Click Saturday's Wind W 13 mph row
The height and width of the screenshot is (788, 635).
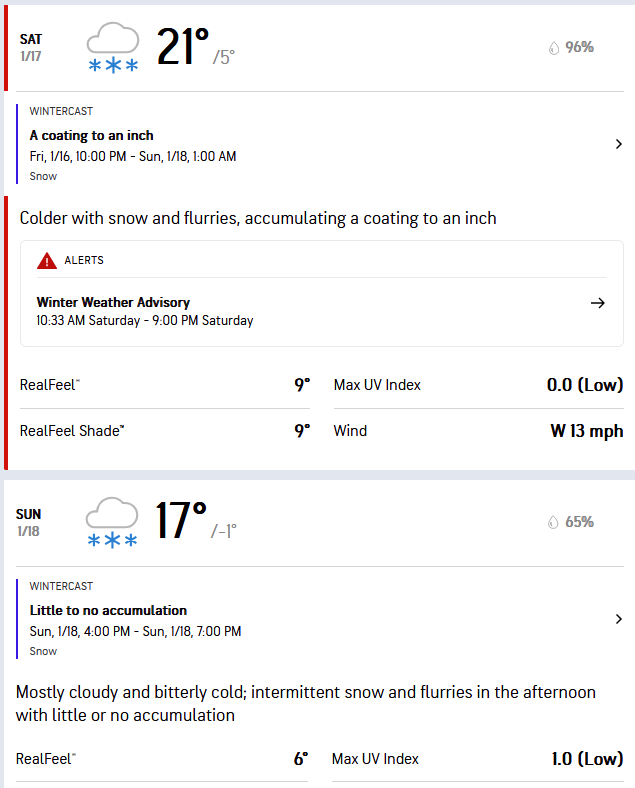click(x=478, y=431)
